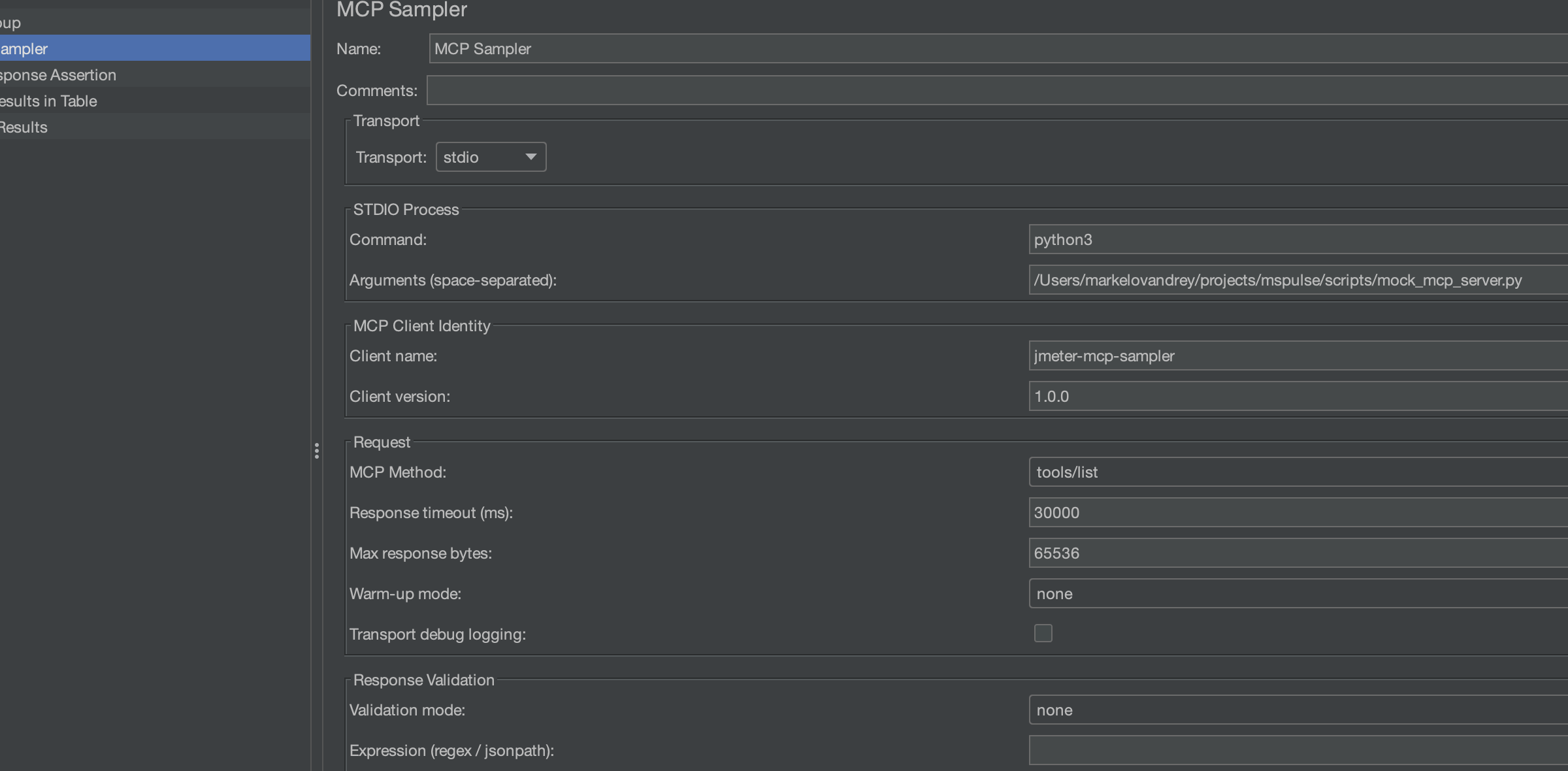Click the Client name field
The height and width of the screenshot is (771, 1568).
click(1297, 356)
